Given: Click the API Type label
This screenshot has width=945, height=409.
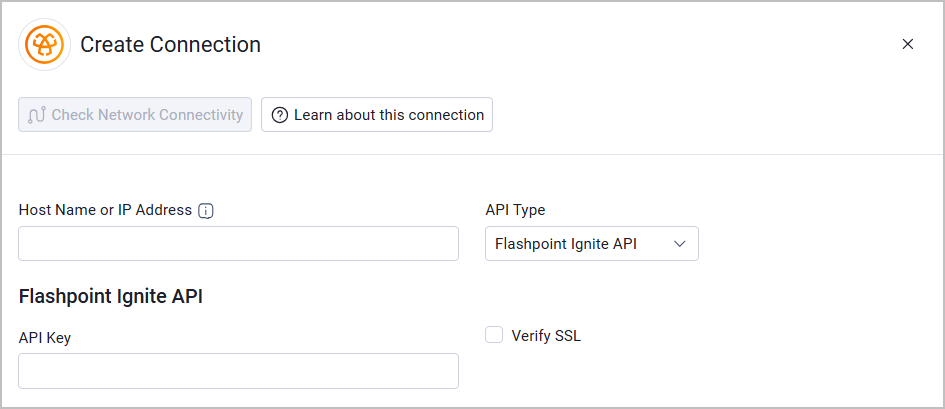Looking at the screenshot, I should click(515, 210).
